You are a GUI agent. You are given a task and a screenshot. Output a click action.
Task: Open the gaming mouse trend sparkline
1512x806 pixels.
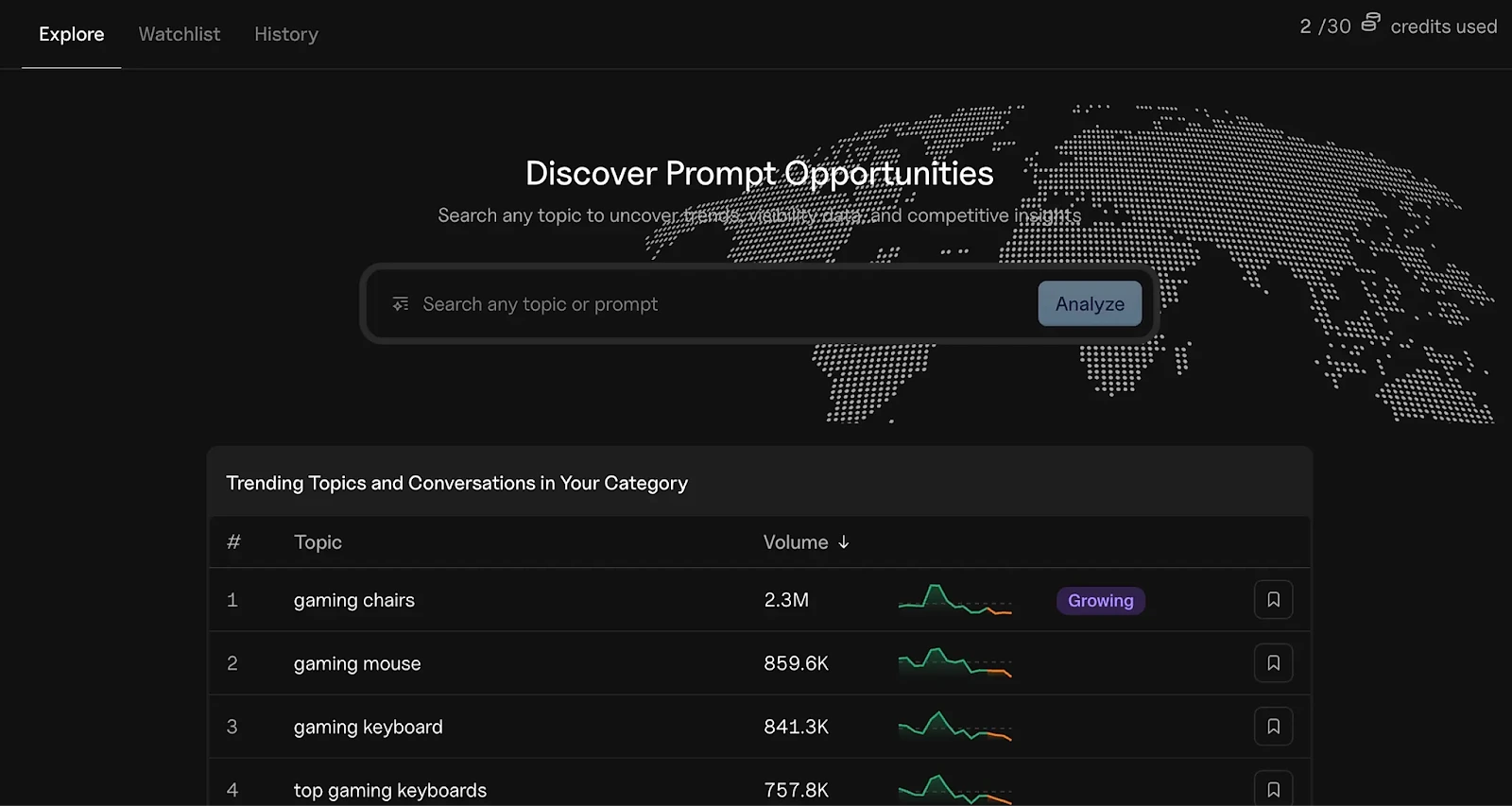coord(954,663)
